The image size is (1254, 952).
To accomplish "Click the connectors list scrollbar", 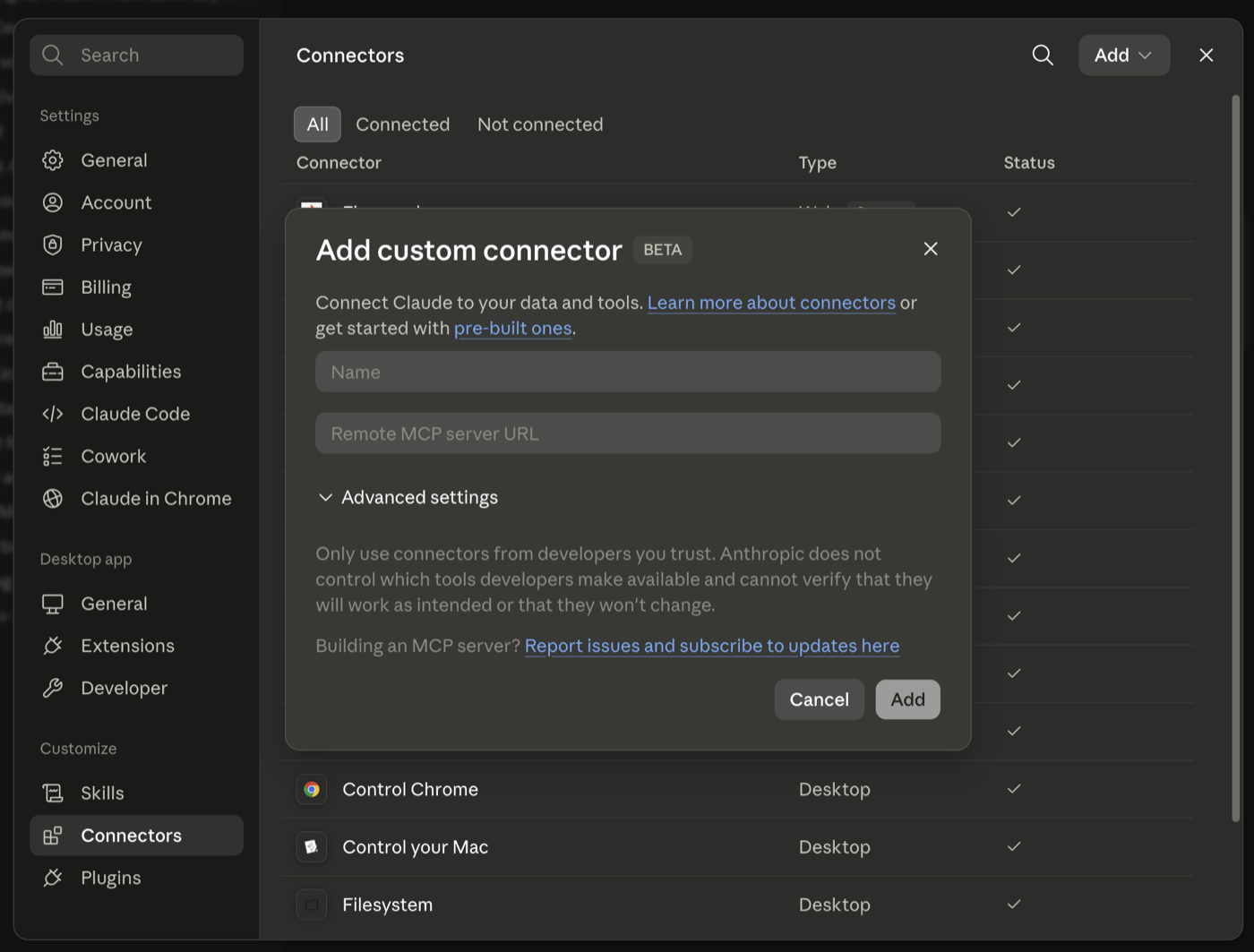I will (1236, 457).
